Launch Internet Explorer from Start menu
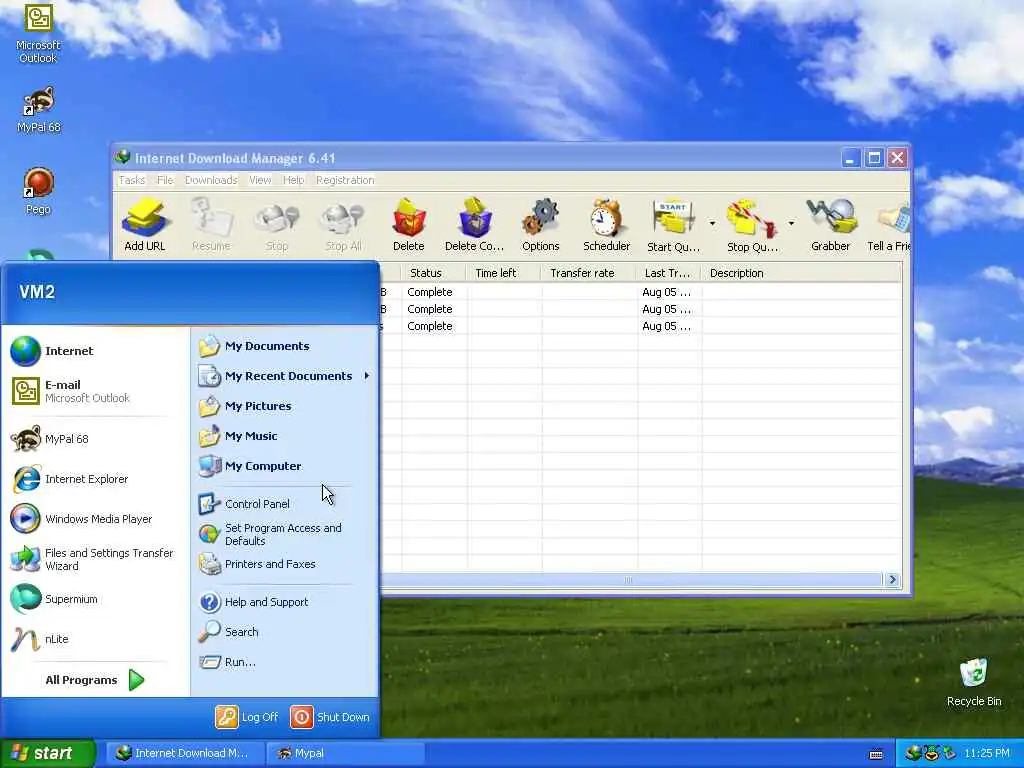 tap(95, 479)
